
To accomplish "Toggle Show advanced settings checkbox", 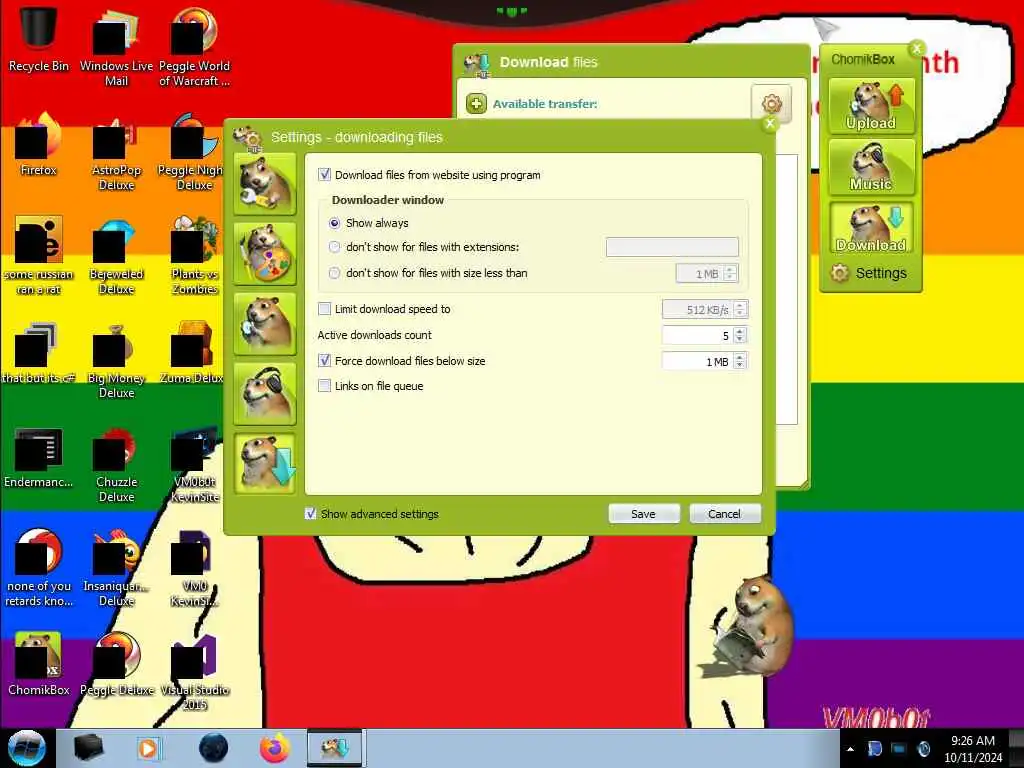I will [x=311, y=513].
